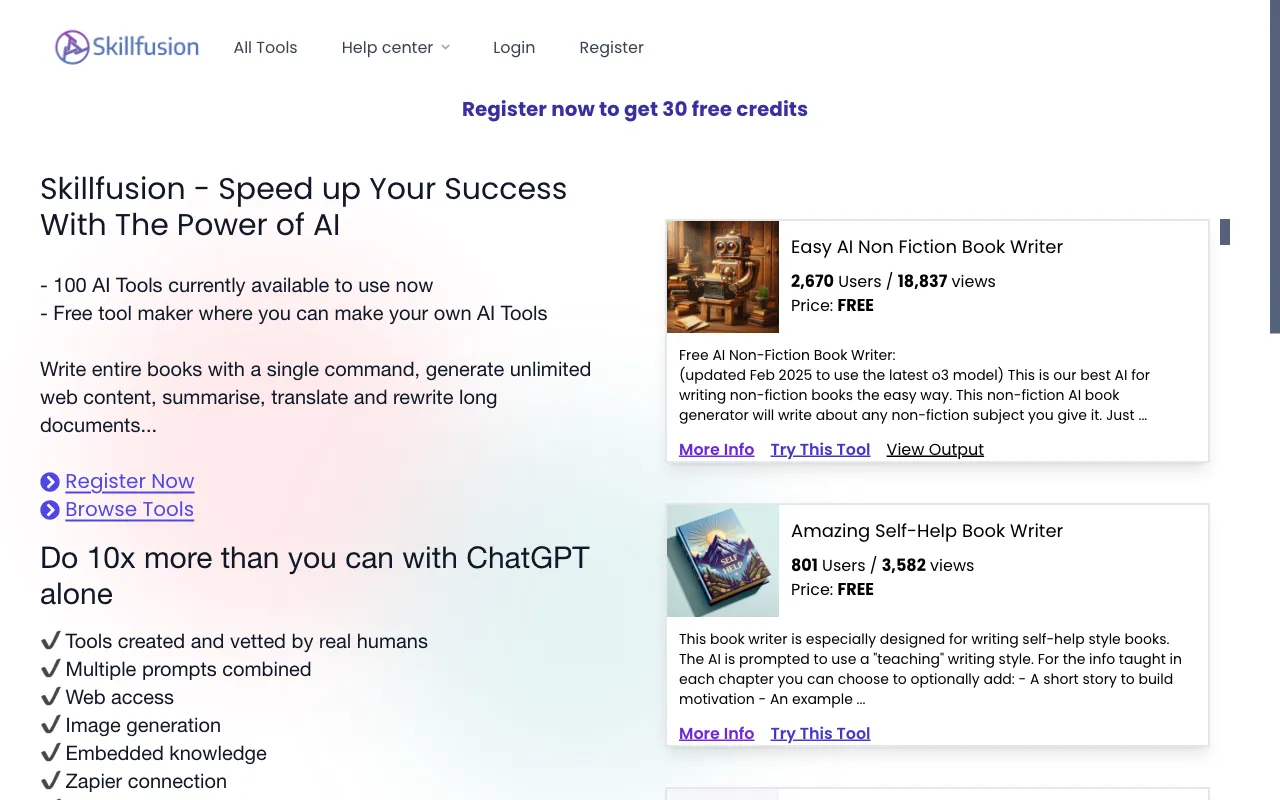Click the "Do 10x more" heading
Image resolution: width=1280 pixels, height=800 pixels.
(315, 575)
